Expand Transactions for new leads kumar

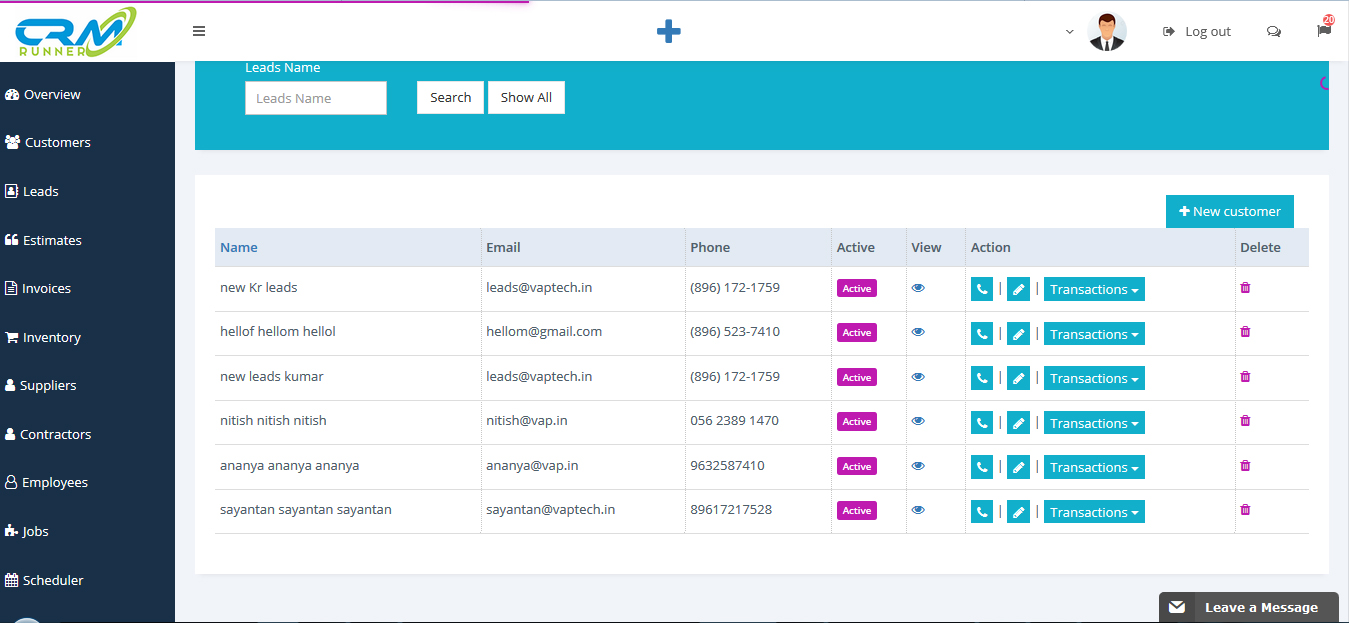[1094, 378]
